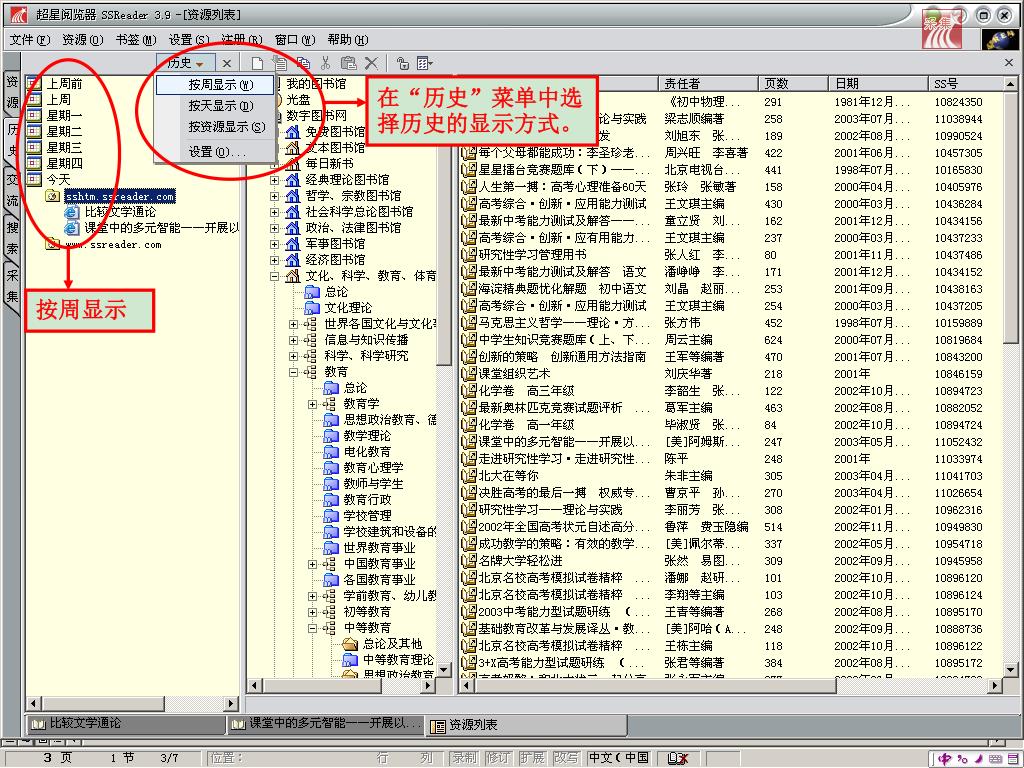Screen dimensions: 1024x768
Task: Open the 窗口(W) menu
Action: point(295,40)
